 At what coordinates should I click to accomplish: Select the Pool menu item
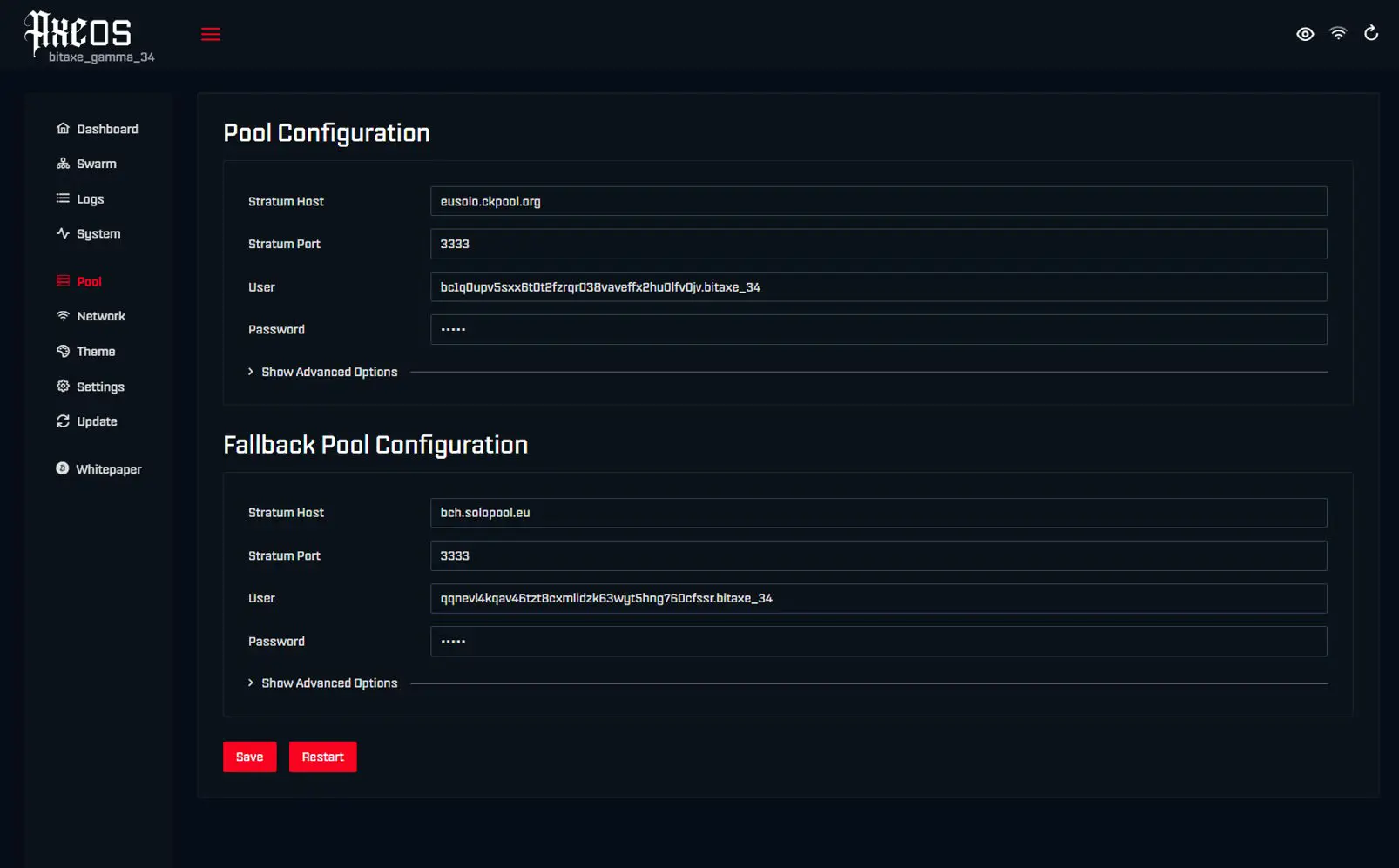tap(89, 281)
